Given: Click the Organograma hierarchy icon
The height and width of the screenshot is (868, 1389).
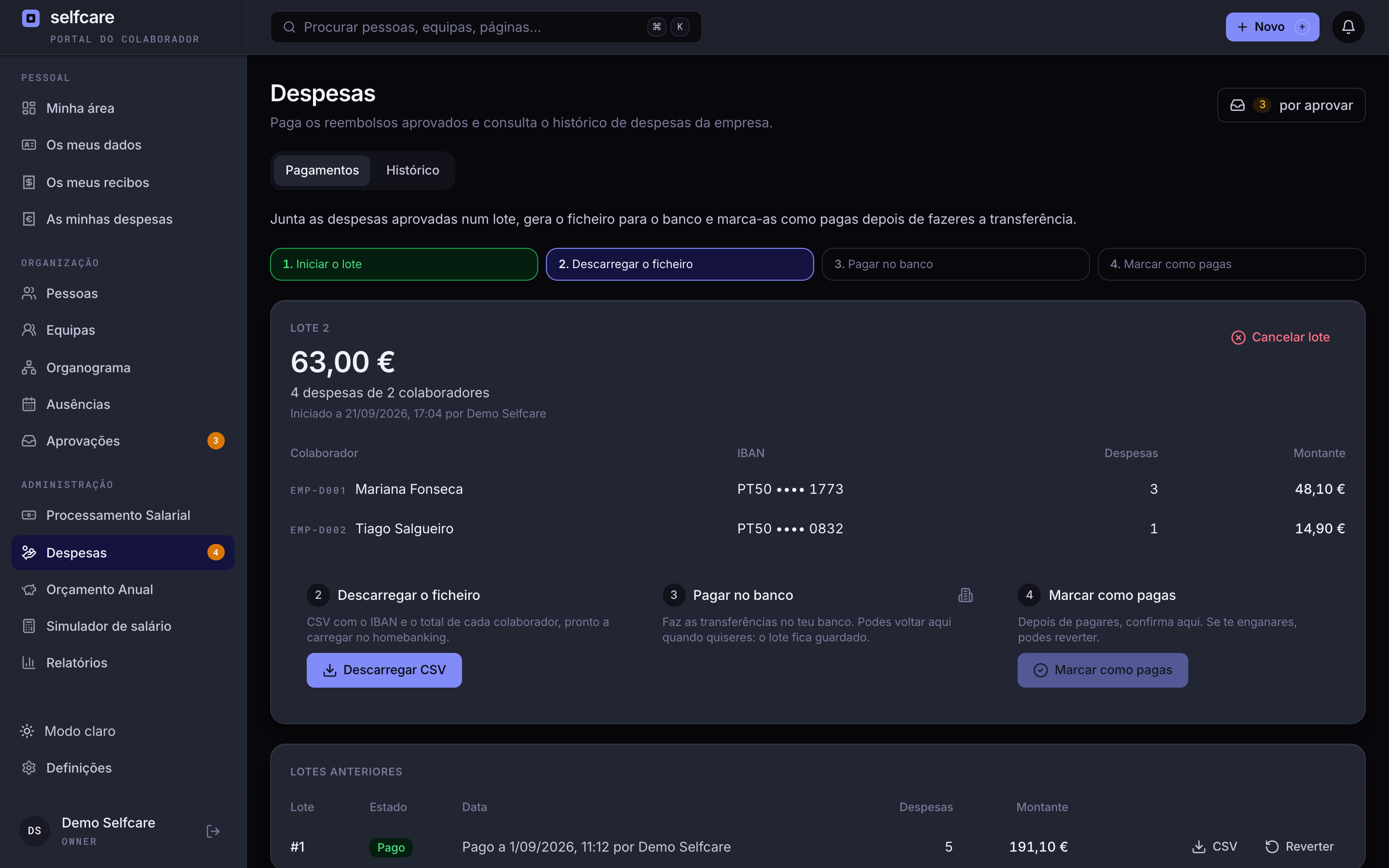Looking at the screenshot, I should [x=29, y=367].
